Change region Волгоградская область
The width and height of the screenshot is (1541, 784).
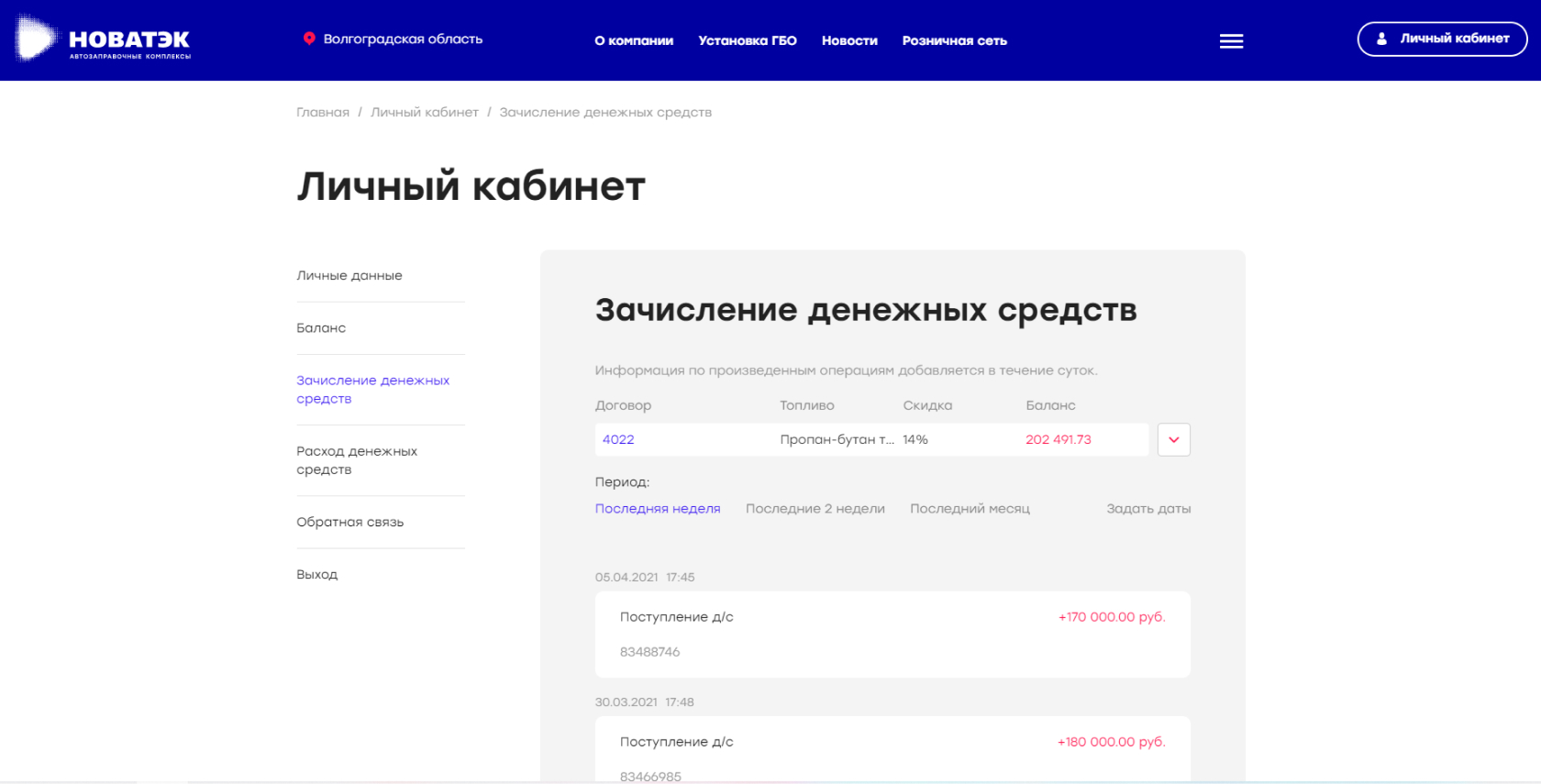tap(403, 39)
